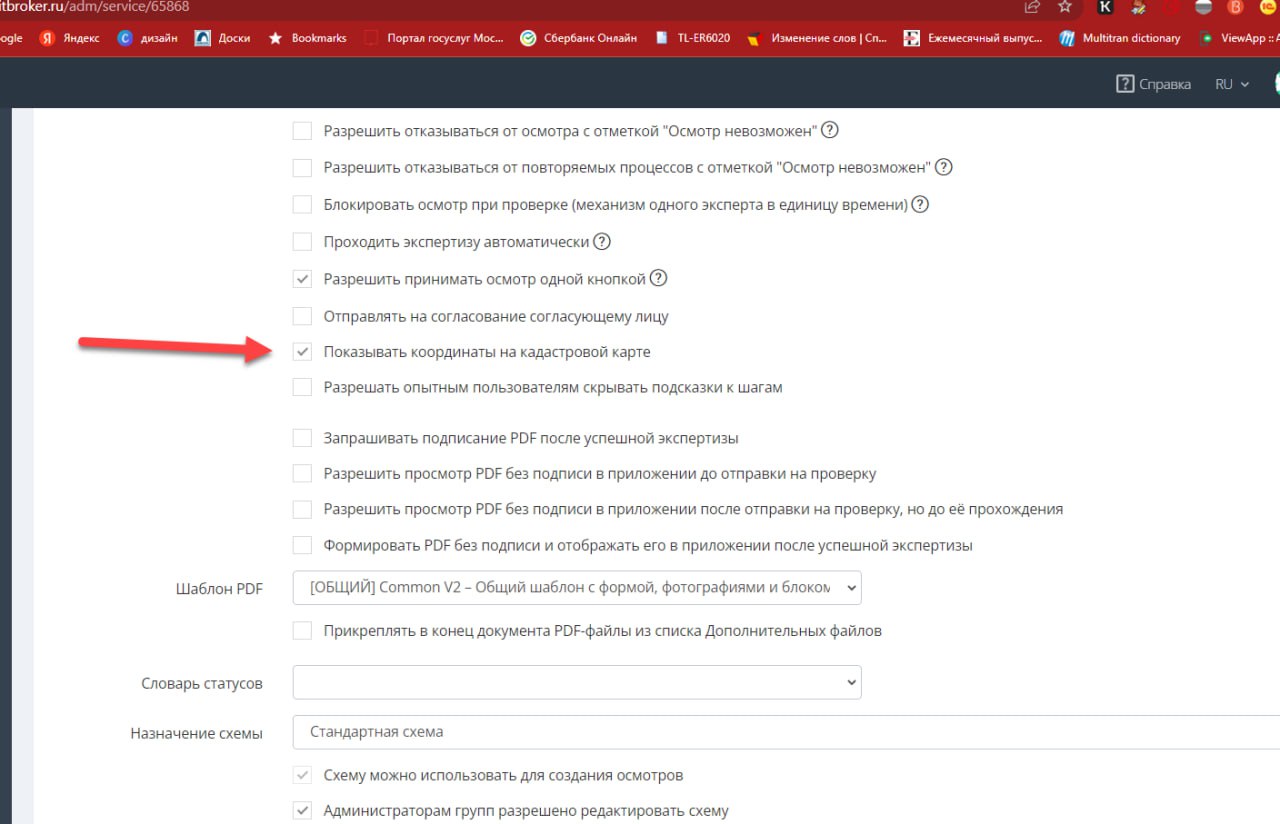Open the yellow 1C browser extension
Viewport: 1280px width, 824px height.
point(1268,7)
